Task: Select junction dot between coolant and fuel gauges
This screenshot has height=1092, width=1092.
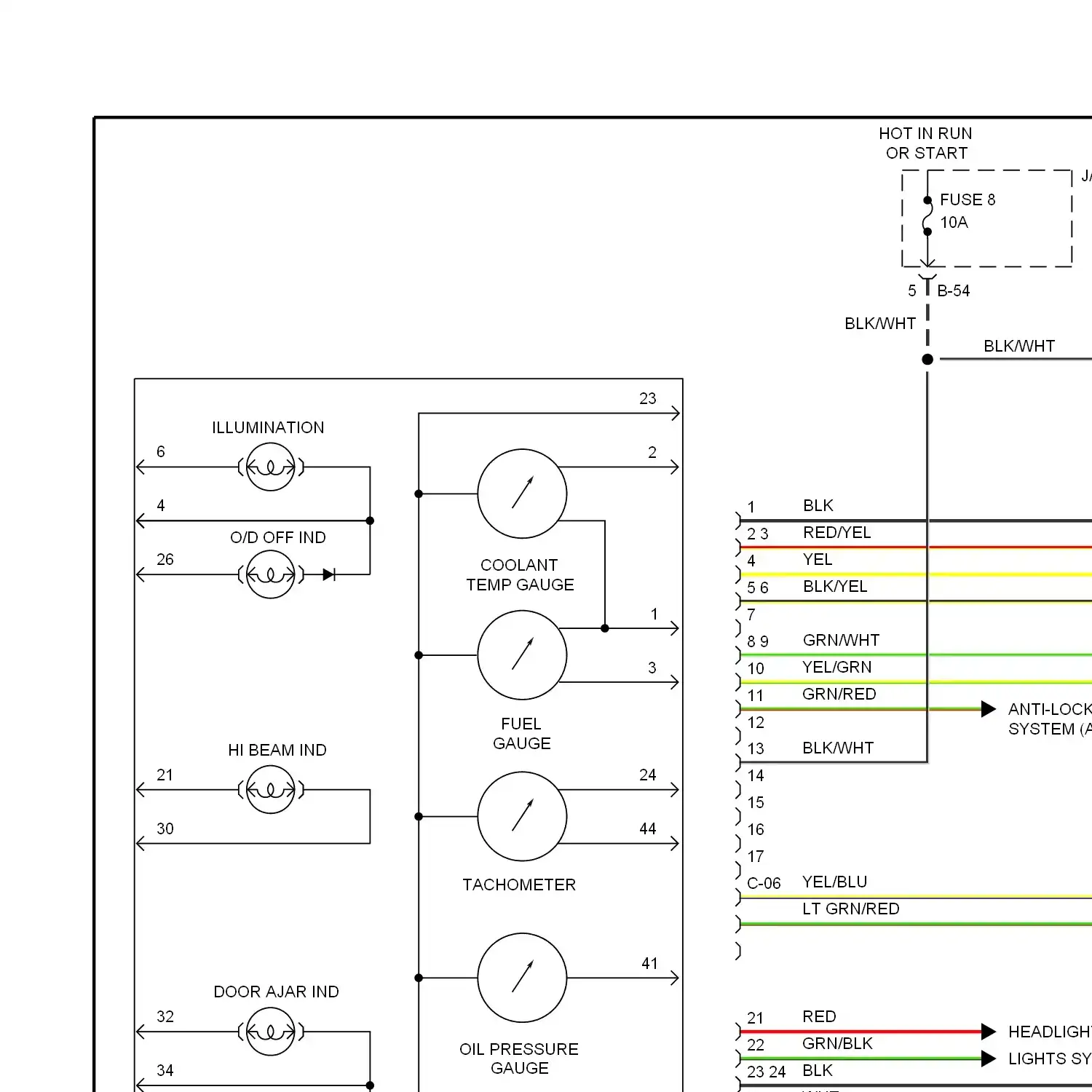Action: tap(605, 628)
